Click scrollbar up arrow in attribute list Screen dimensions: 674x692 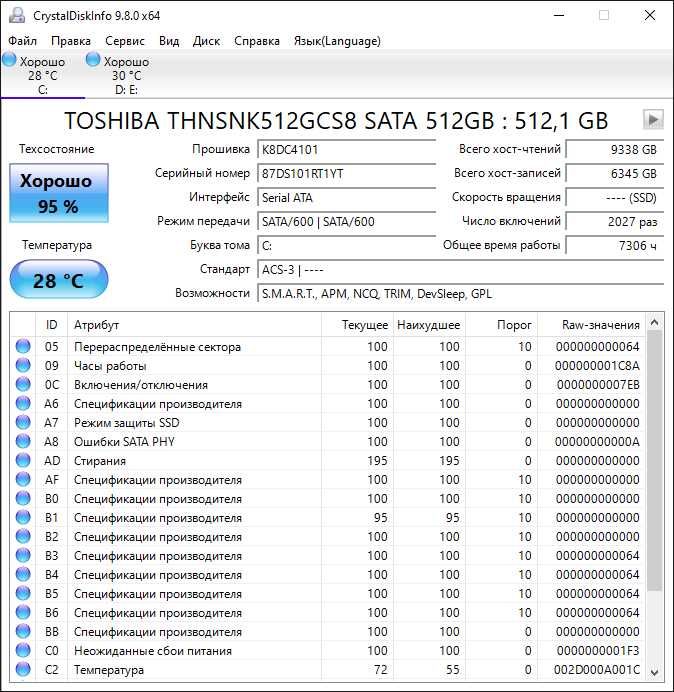(x=655, y=323)
